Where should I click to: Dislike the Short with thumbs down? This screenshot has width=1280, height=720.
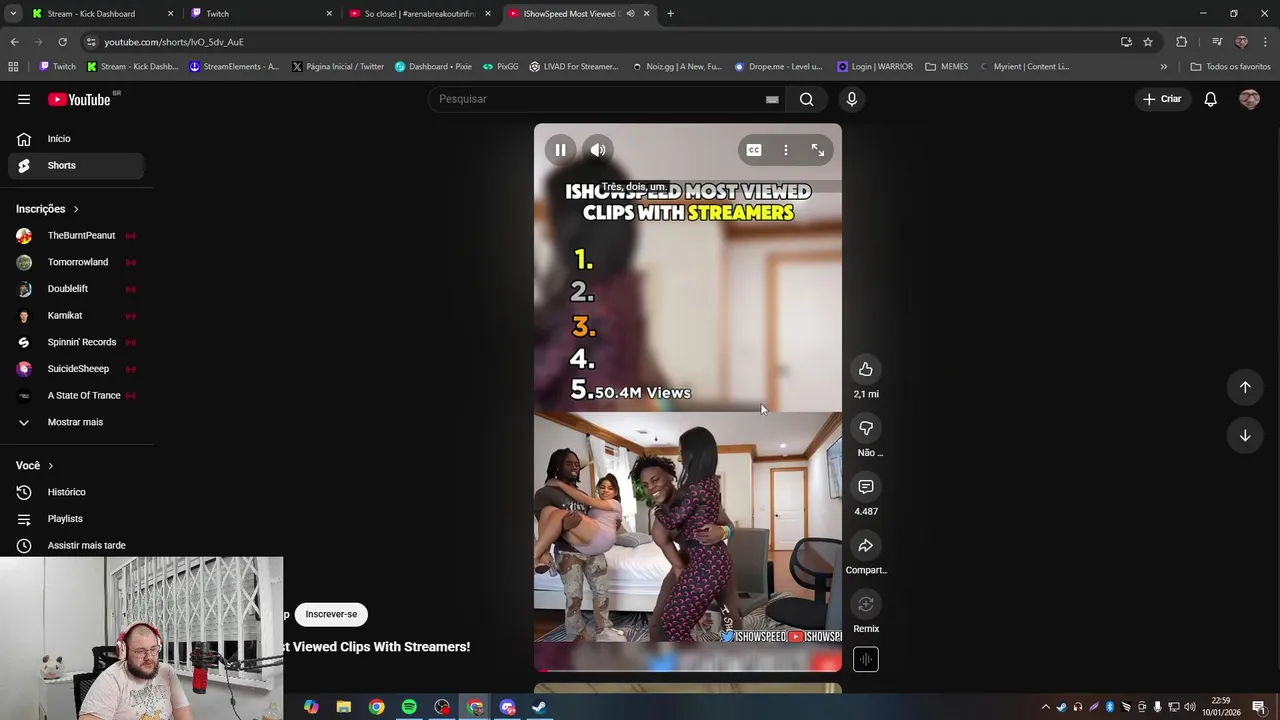pos(866,428)
